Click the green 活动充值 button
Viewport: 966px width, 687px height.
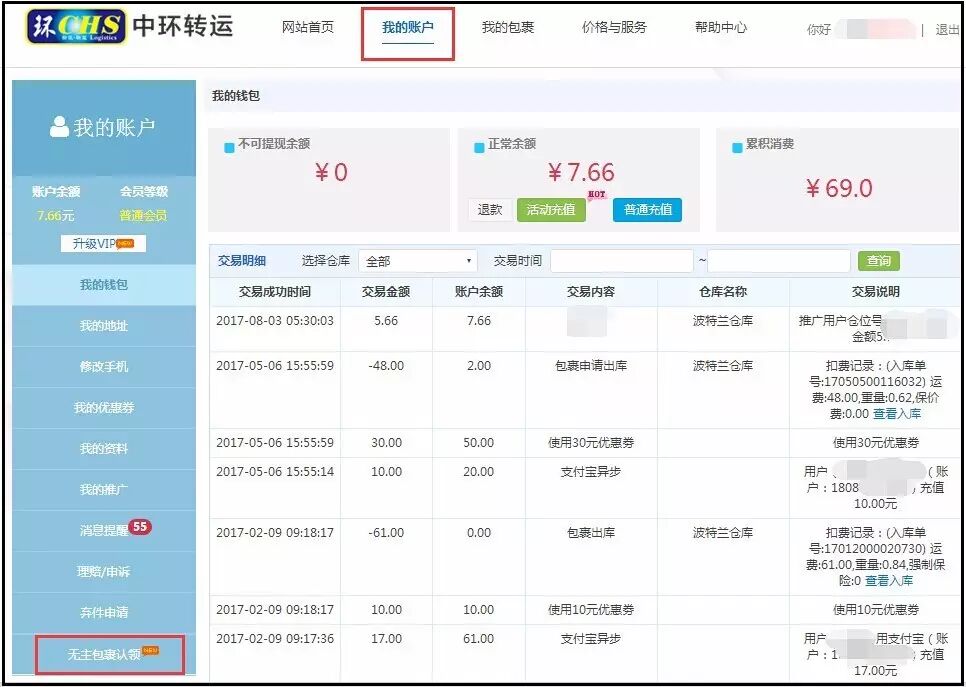[x=551, y=210]
